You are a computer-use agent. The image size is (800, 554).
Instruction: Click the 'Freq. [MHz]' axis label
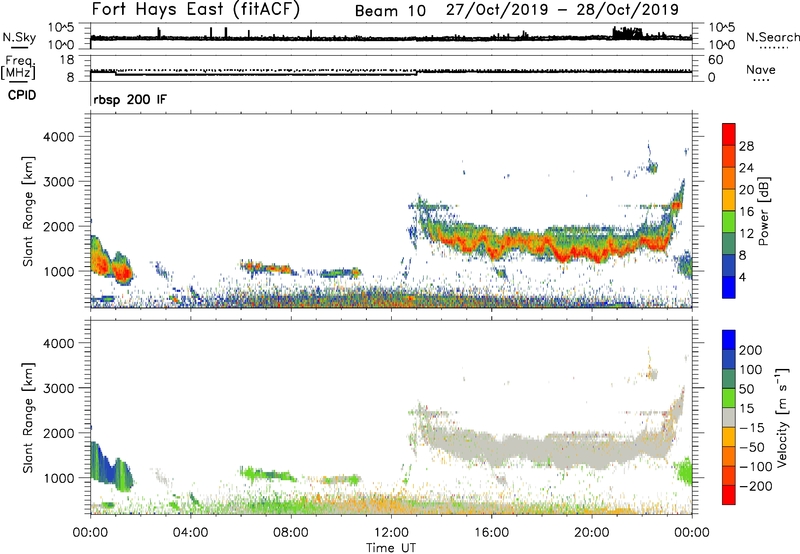pyautogui.click(x=18, y=68)
